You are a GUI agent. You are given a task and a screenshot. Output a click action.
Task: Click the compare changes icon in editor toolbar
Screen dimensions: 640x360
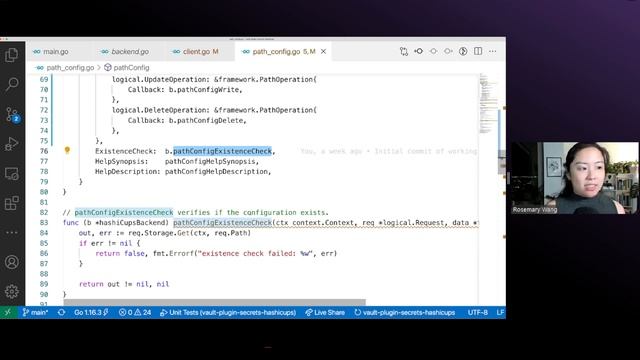pos(404,51)
